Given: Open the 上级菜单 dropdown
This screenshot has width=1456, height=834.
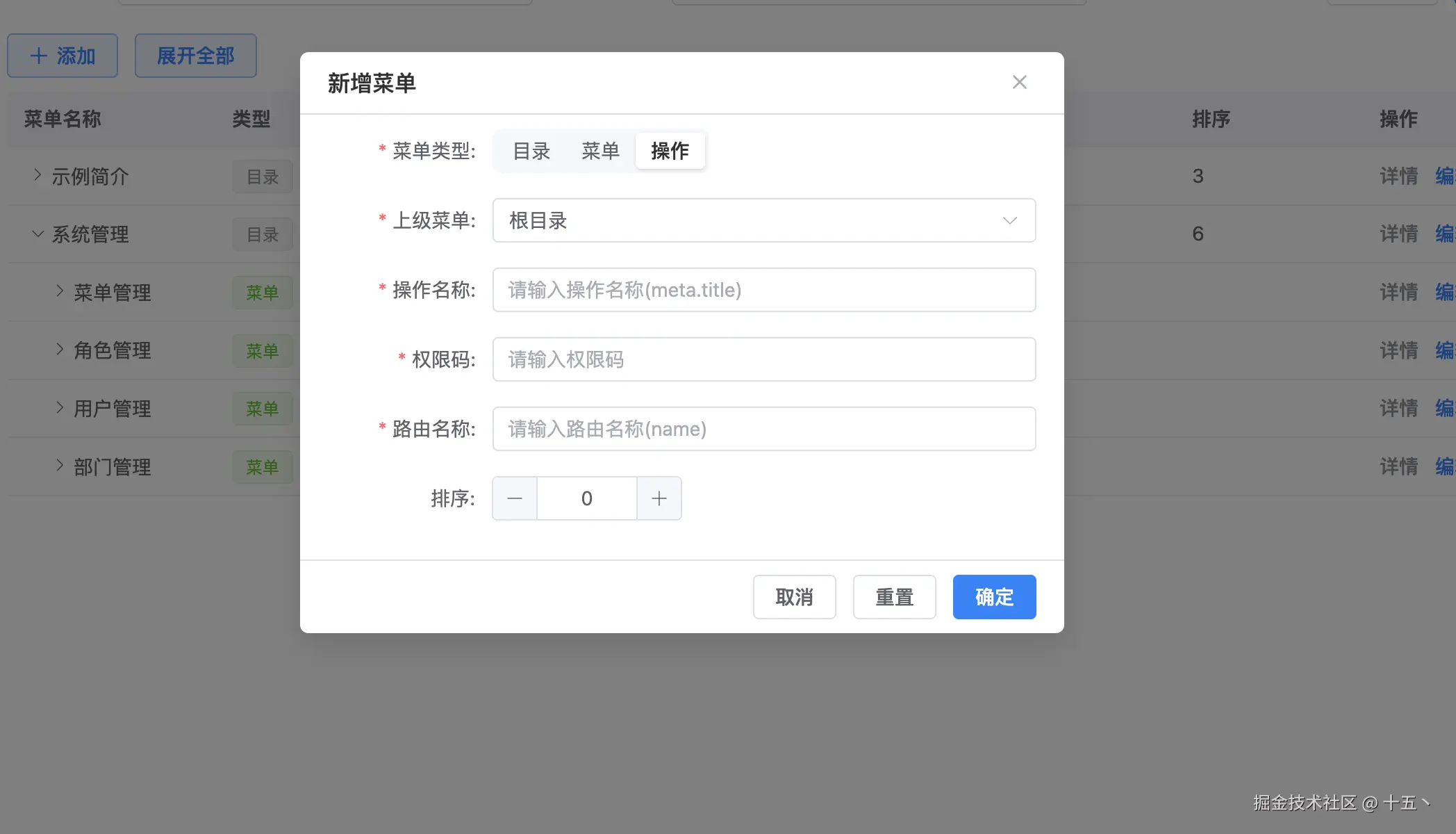Looking at the screenshot, I should 763,220.
